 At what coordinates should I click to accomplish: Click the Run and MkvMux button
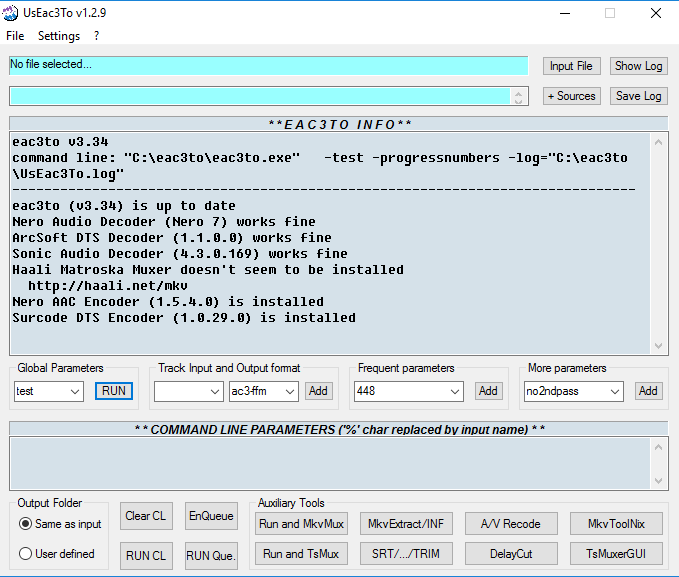301,524
